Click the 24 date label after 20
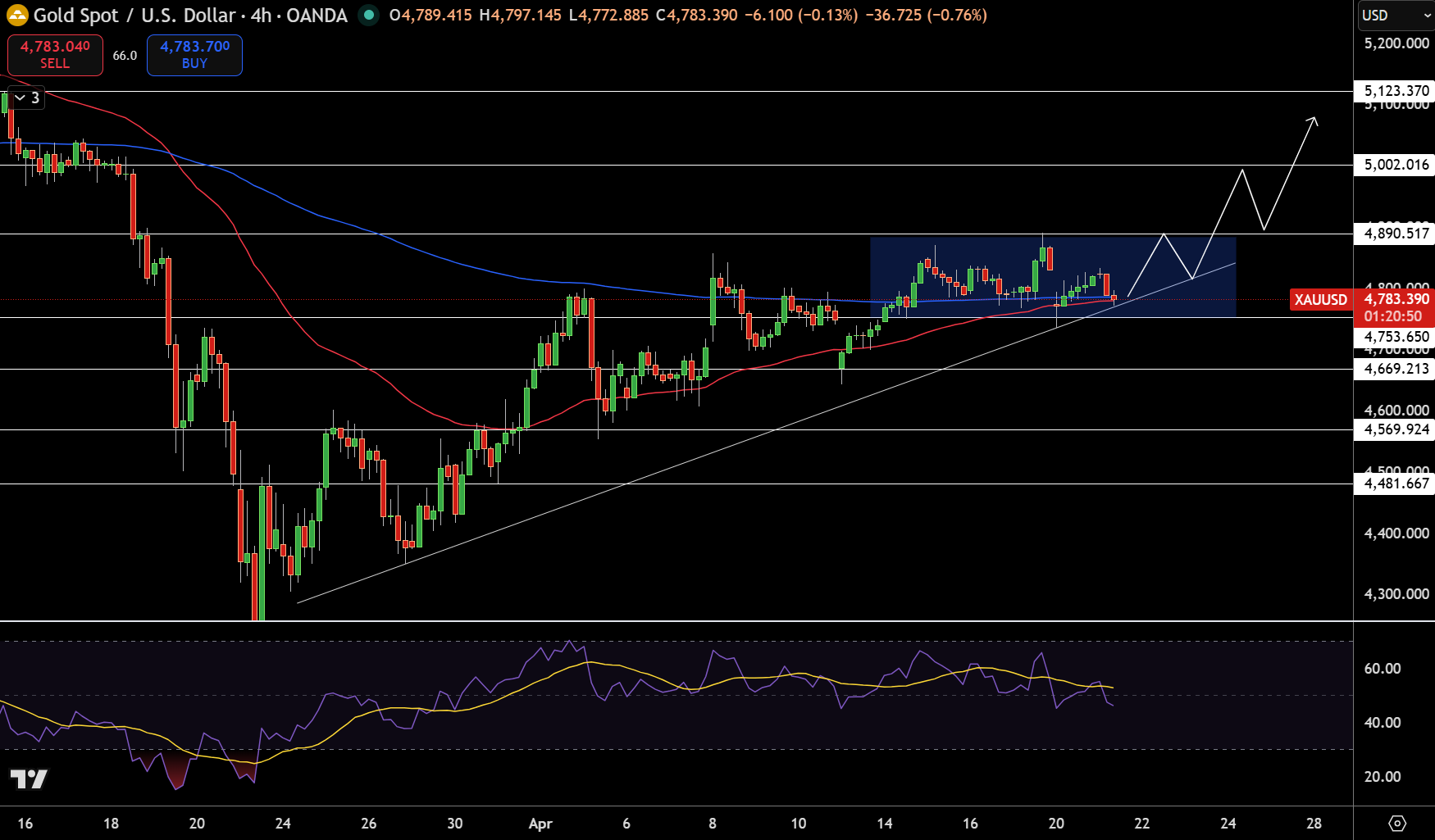The width and height of the screenshot is (1435, 840). point(283,824)
